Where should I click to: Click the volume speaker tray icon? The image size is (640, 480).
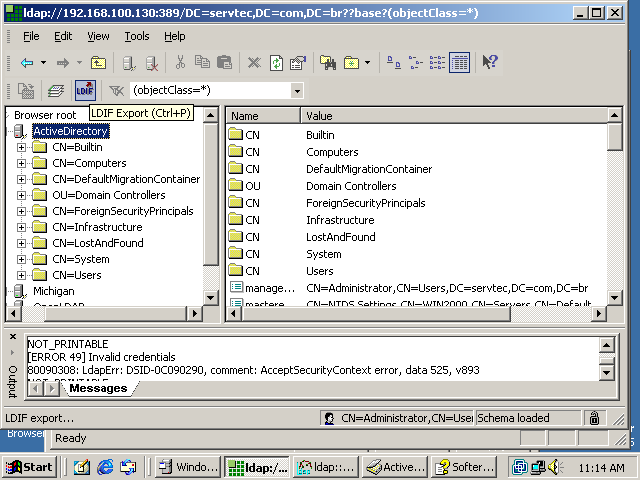[555, 467]
